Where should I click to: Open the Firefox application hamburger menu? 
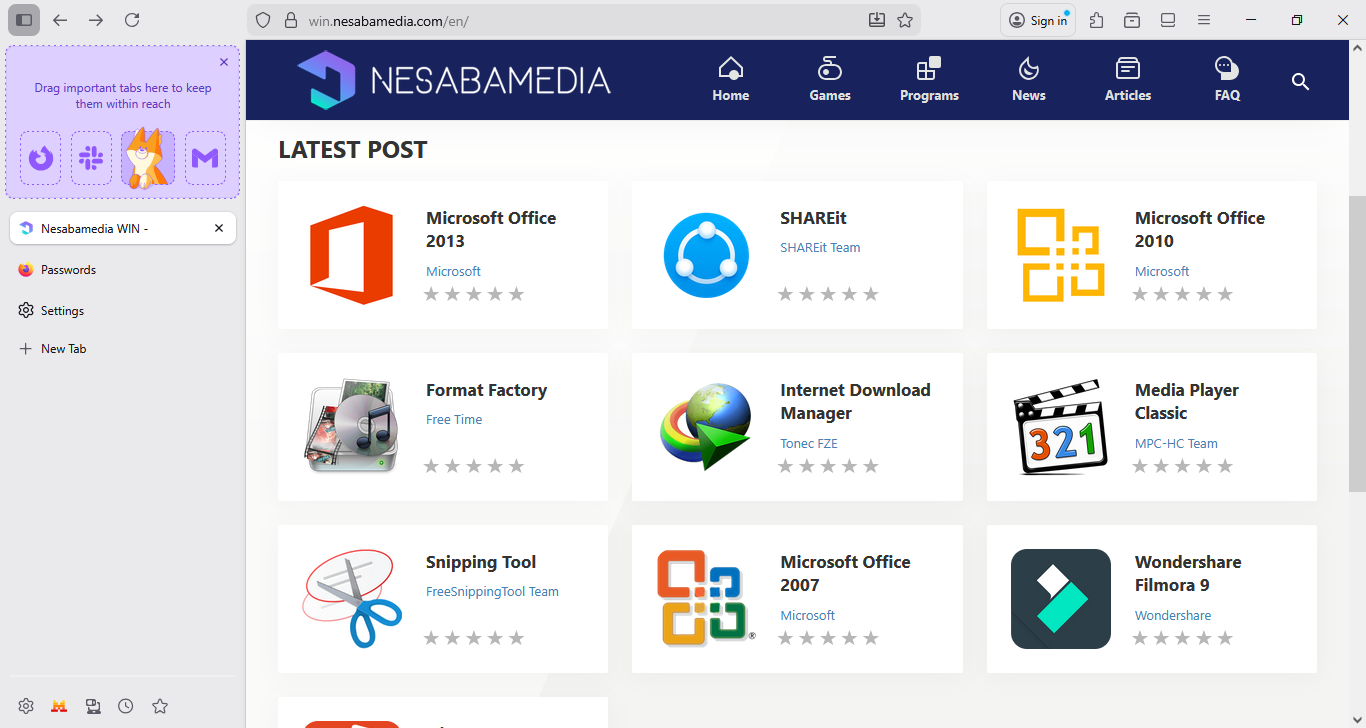(1204, 20)
